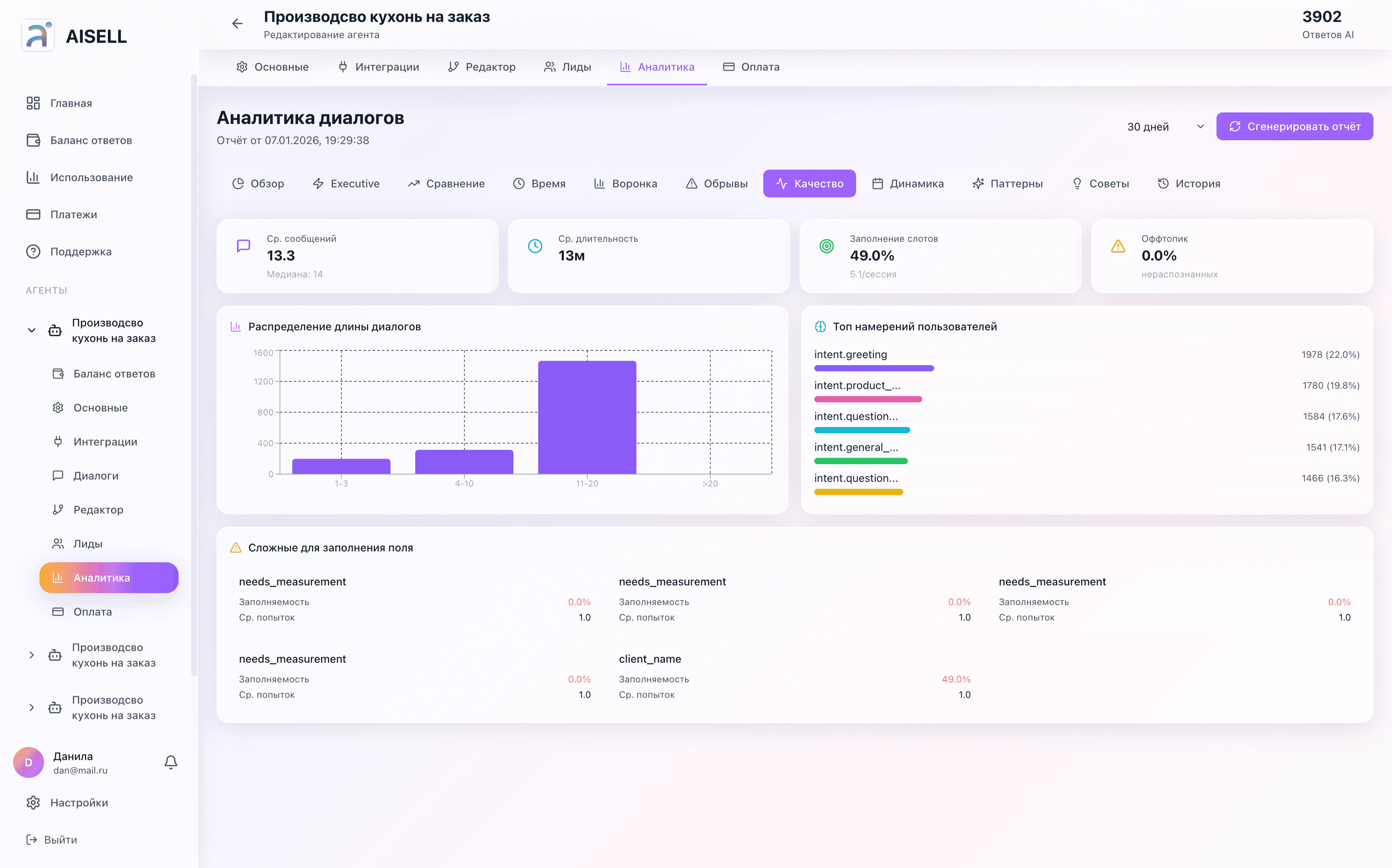Expand the third Производсво кухонь agent
This screenshot has height=868, width=1392.
coord(32,707)
